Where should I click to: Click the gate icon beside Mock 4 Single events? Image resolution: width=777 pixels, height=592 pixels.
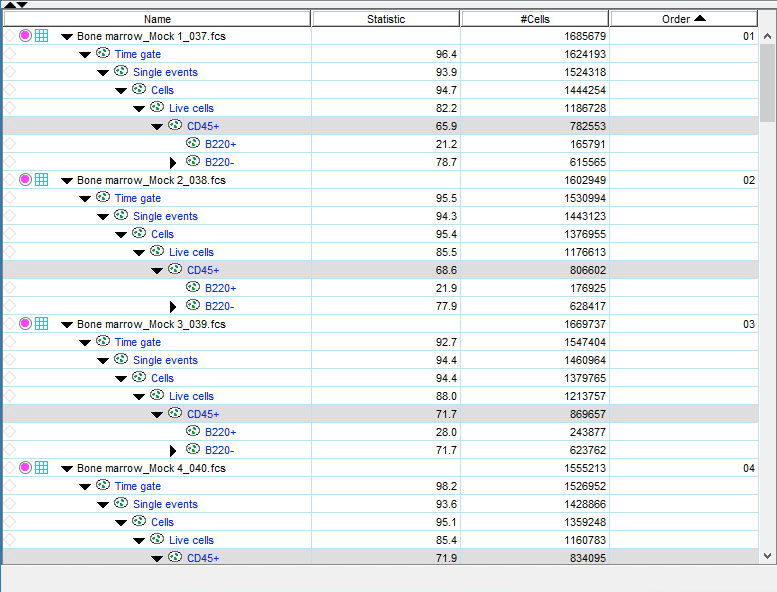point(121,504)
